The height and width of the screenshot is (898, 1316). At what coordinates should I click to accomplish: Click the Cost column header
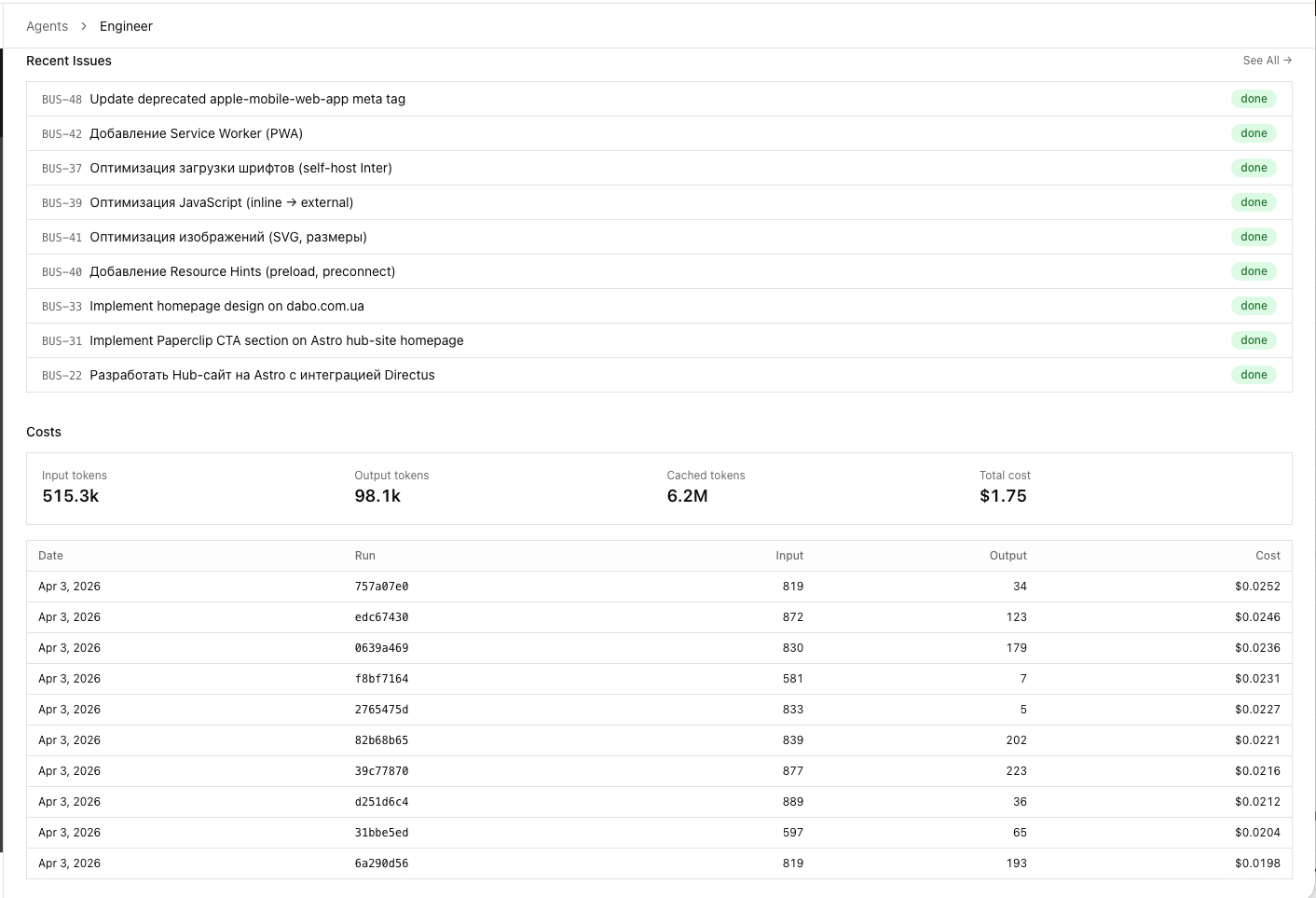(1268, 555)
